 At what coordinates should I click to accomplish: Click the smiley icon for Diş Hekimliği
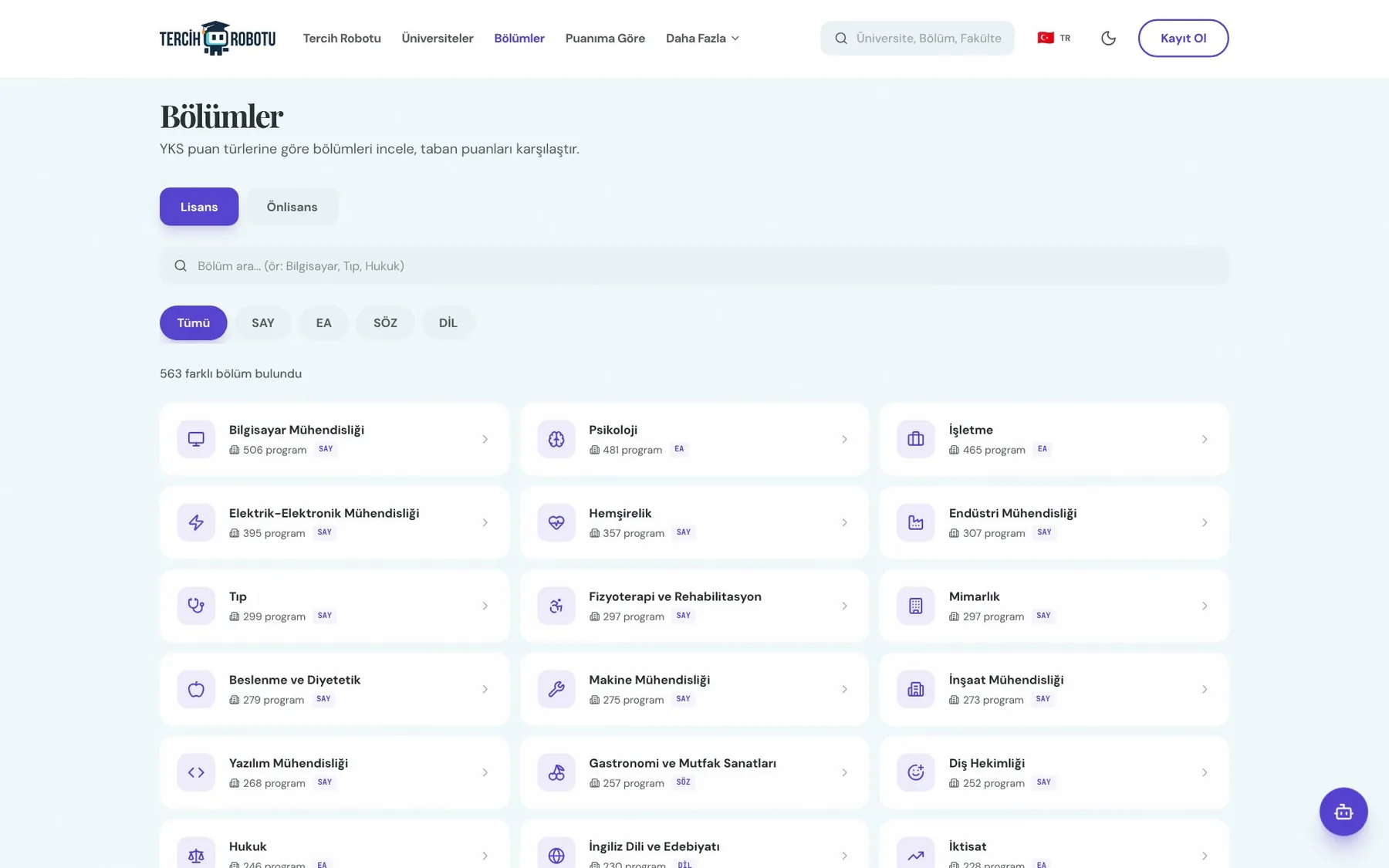(916, 772)
